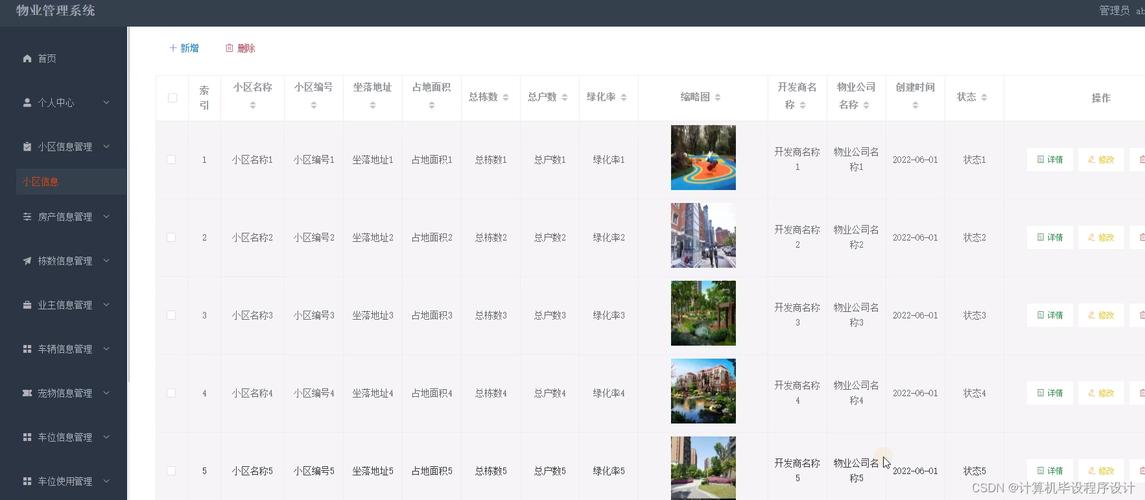Sort by 总户数 column arrows
The height and width of the screenshot is (500, 1145).
[564, 97]
